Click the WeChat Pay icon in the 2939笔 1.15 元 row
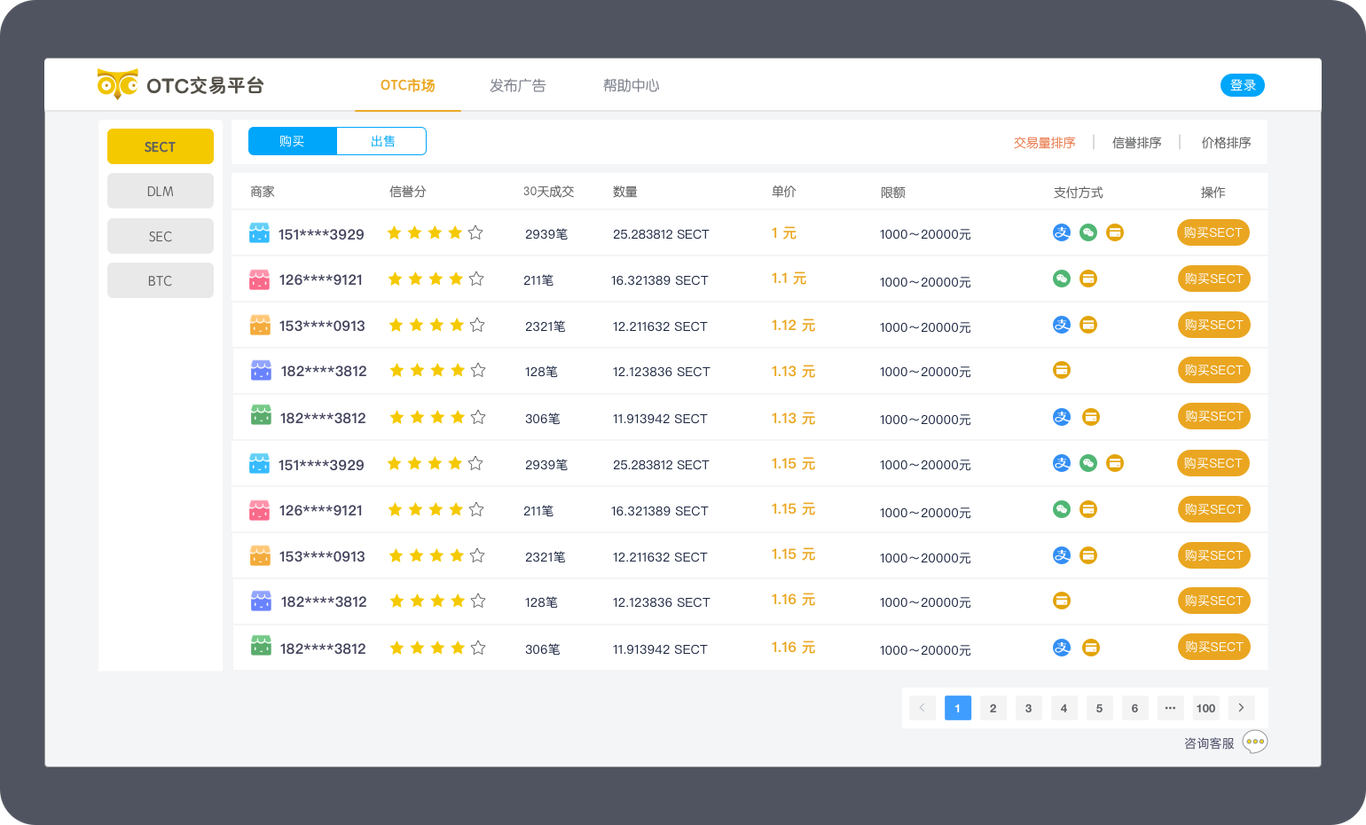Image resolution: width=1366 pixels, height=825 pixels. coord(1088,463)
